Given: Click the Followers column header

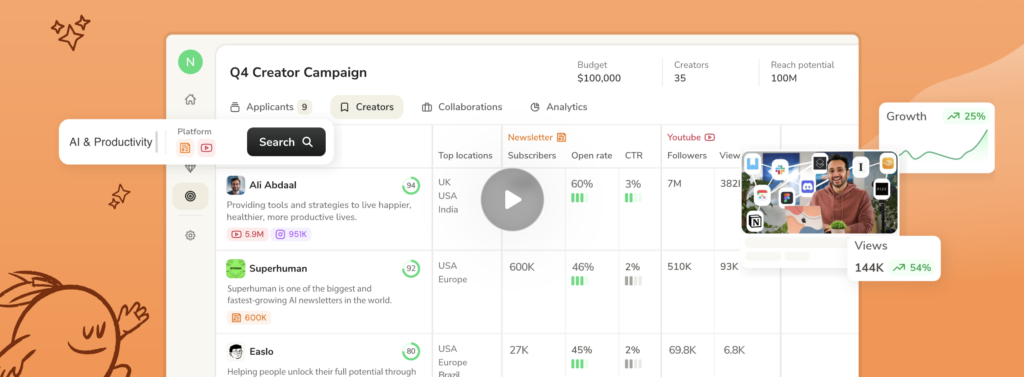Looking at the screenshot, I should 687,156.
